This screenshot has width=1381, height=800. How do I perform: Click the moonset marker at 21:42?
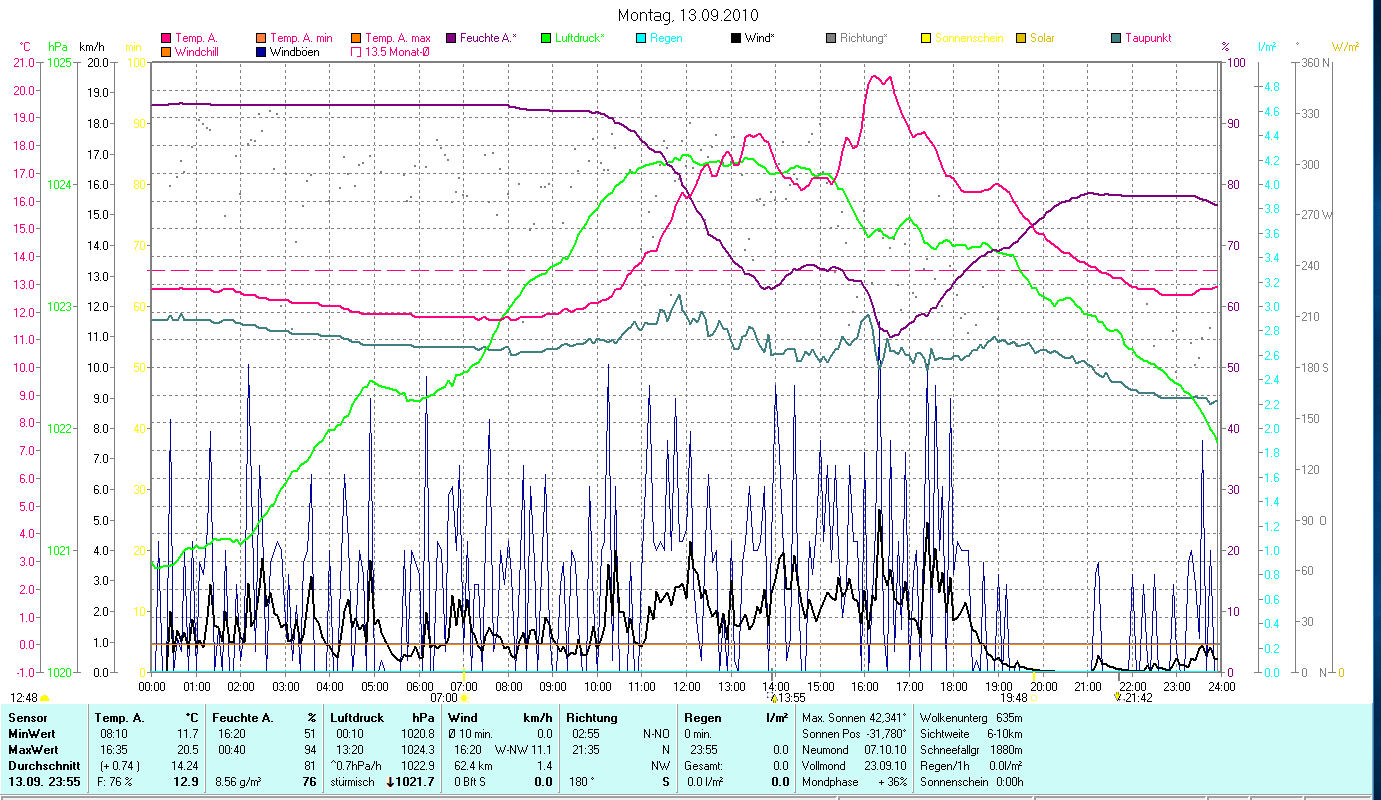1117,697
